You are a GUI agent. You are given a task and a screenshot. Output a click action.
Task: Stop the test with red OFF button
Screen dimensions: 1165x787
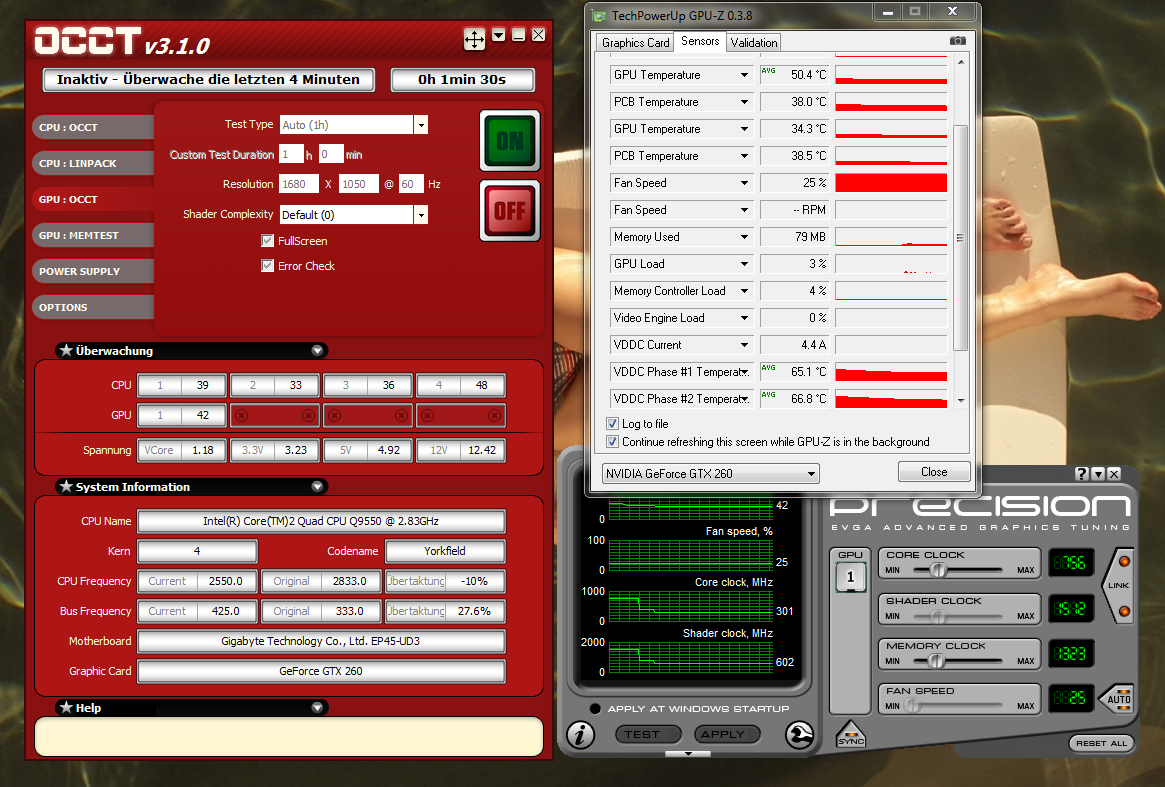pos(510,211)
